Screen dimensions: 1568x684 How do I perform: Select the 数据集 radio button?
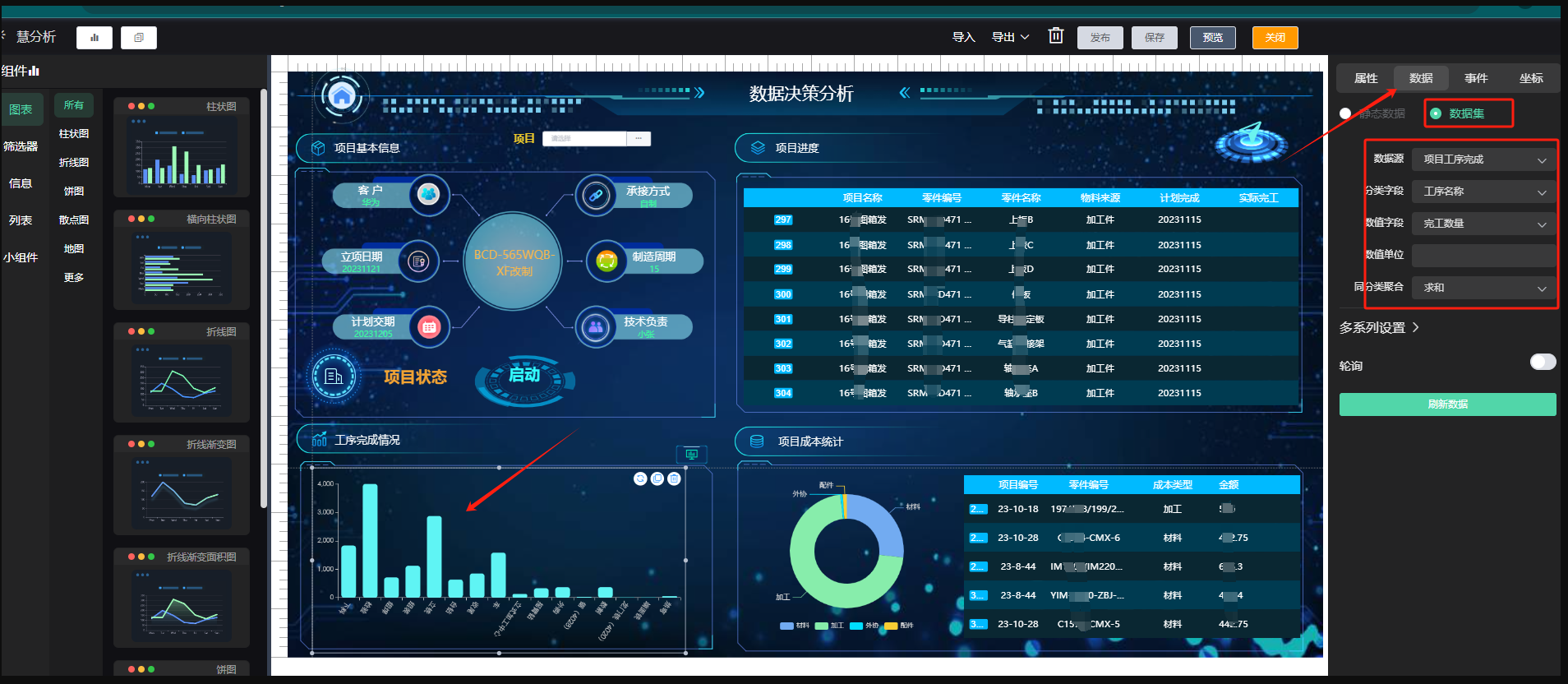coord(1436,113)
